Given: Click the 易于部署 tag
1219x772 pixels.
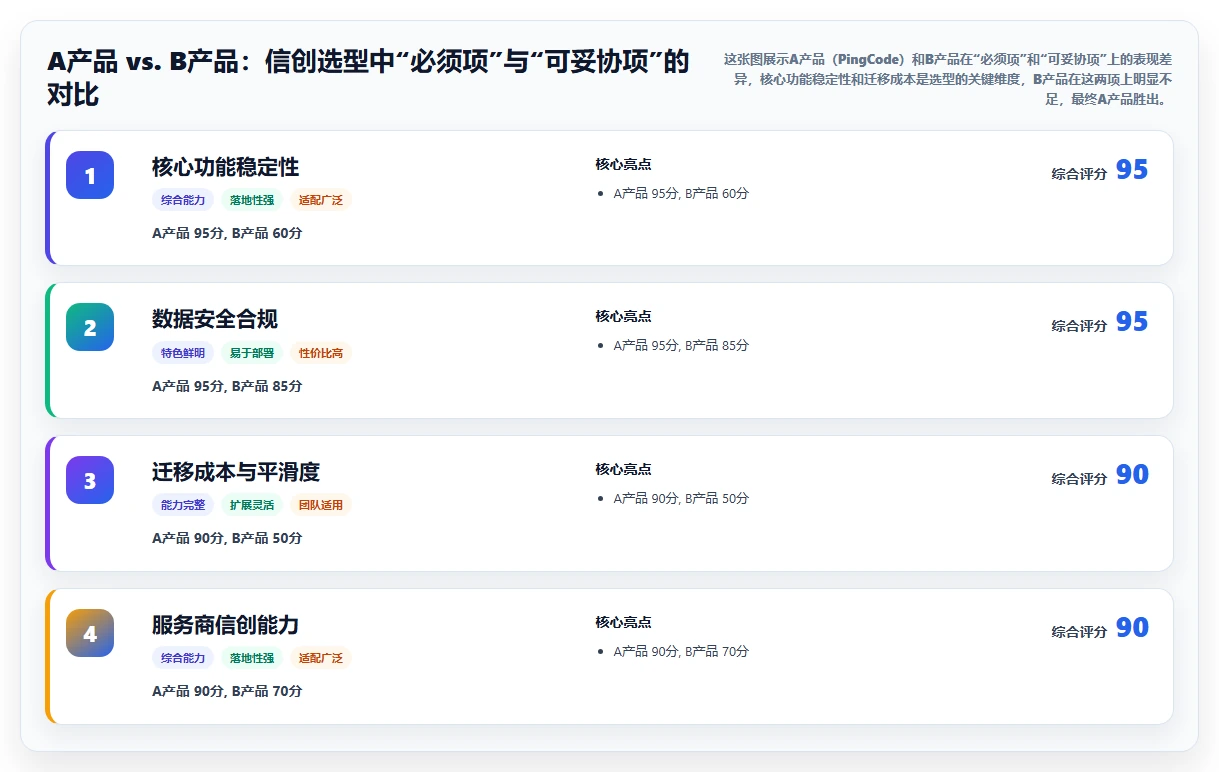Looking at the screenshot, I should pos(252,353).
